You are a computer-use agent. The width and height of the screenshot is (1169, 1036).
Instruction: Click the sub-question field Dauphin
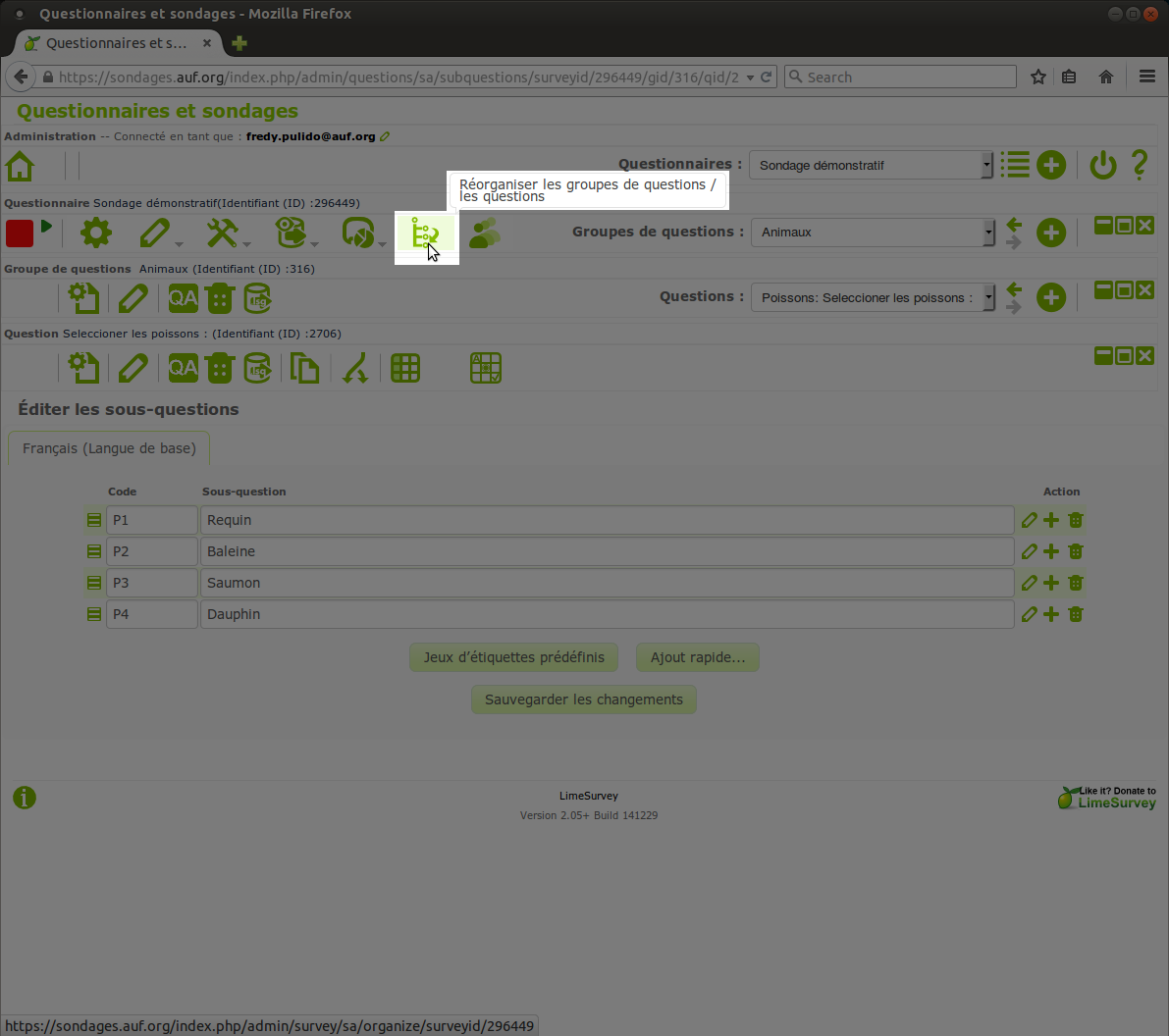607,614
